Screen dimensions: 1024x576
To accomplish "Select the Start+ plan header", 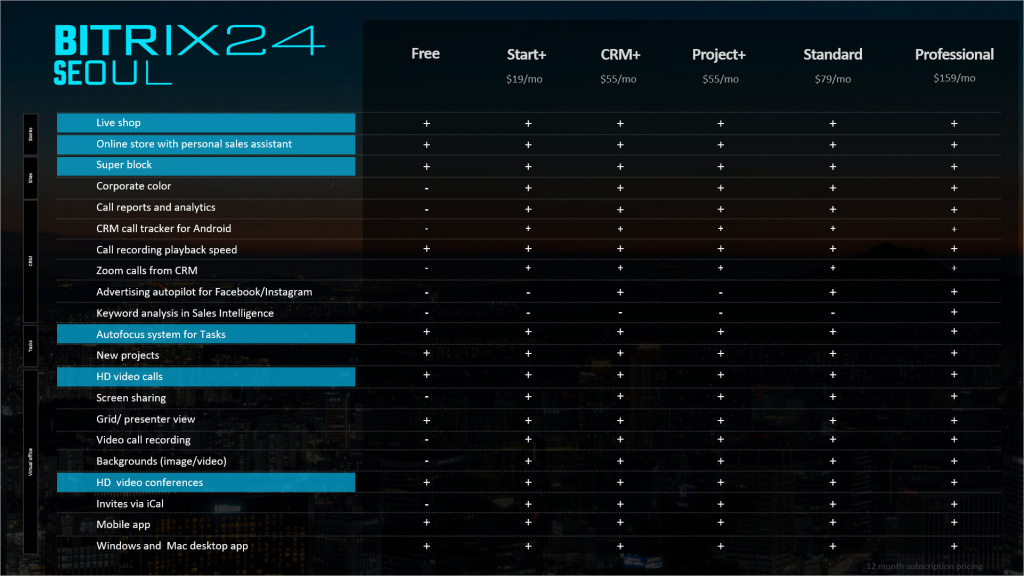I will (x=526, y=54).
